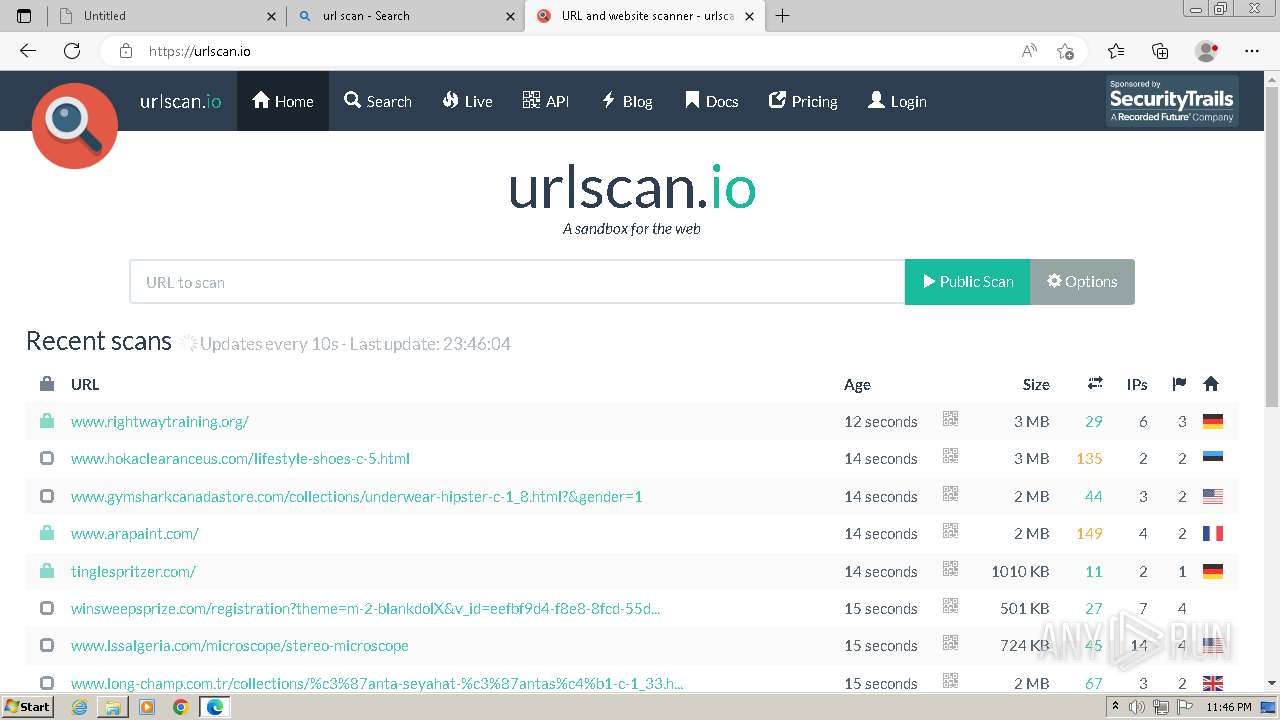
Task: Click QR icon for winsweepsprize.com row
Action: coord(950,607)
